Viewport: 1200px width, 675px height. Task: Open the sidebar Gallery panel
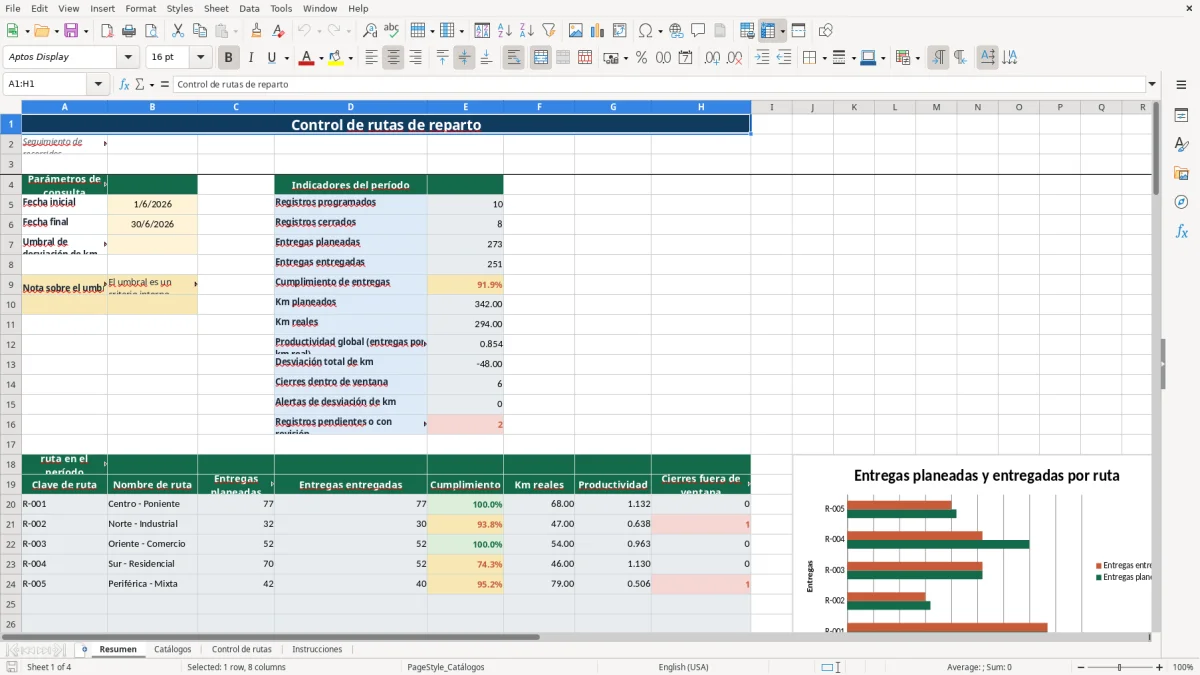(1181, 174)
